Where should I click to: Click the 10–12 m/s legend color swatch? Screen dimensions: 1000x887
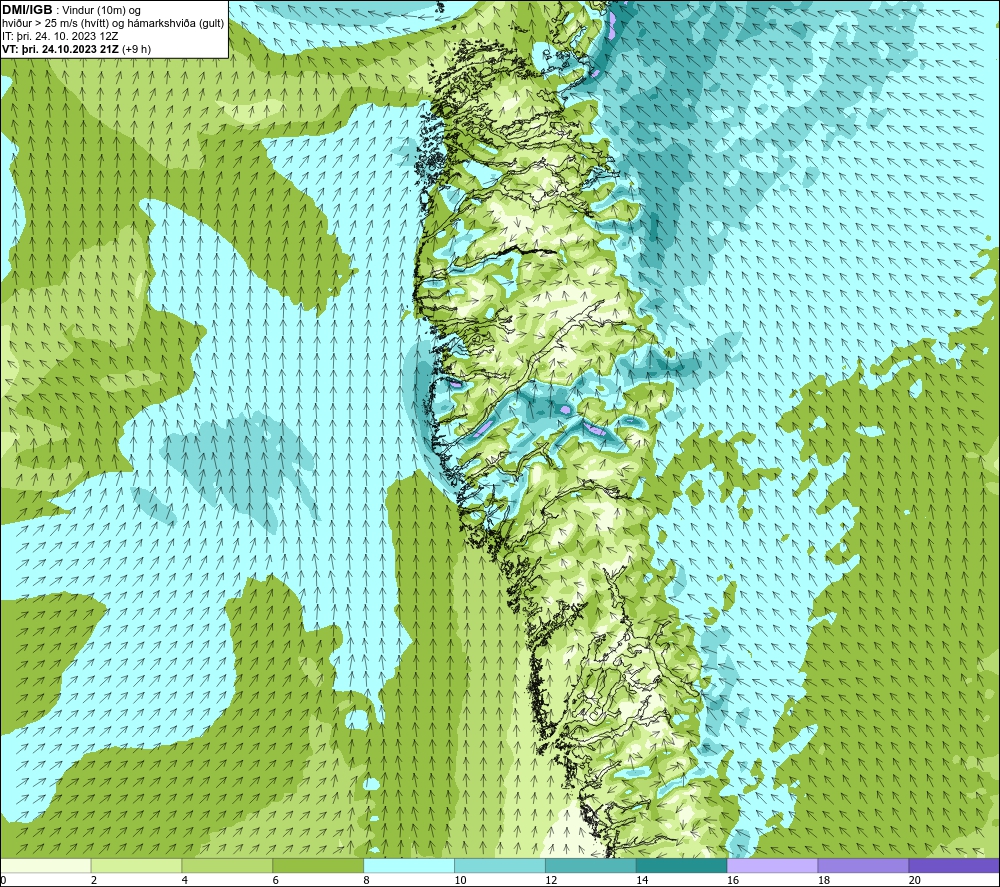coord(499,866)
